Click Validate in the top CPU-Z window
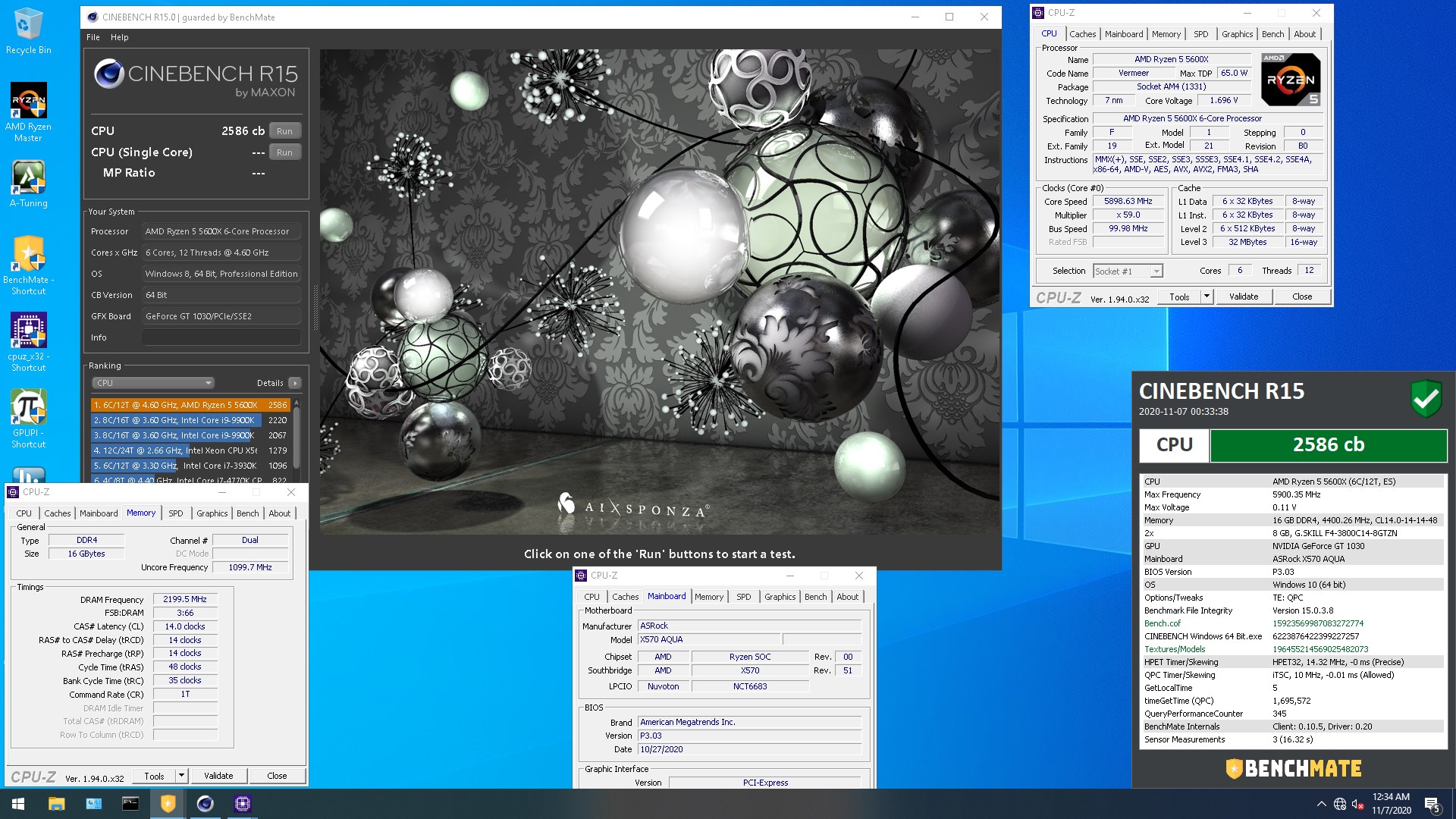This screenshot has height=819, width=1456. [x=1243, y=297]
